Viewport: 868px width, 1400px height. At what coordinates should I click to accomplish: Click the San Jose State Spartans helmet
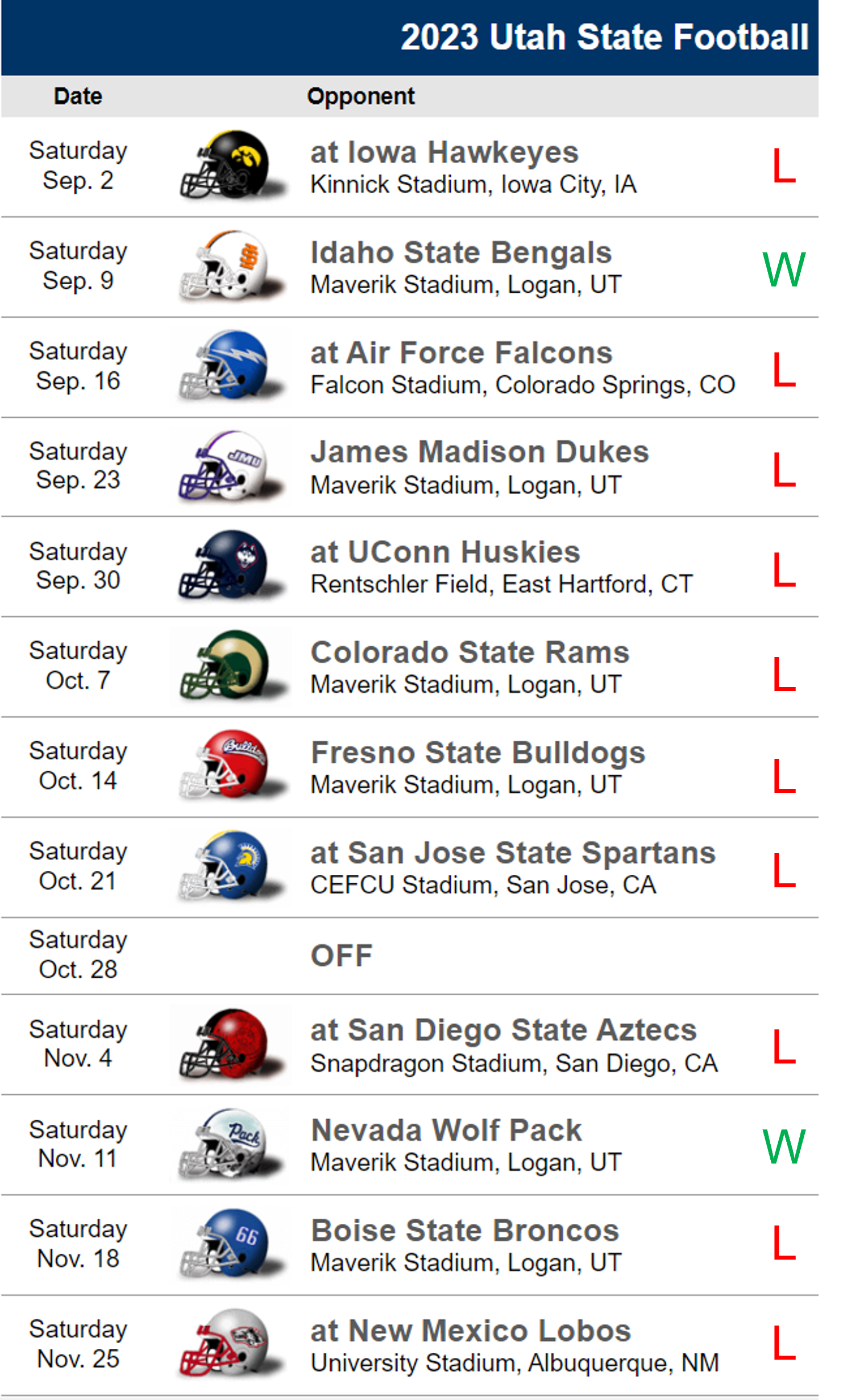pyautogui.click(x=231, y=866)
